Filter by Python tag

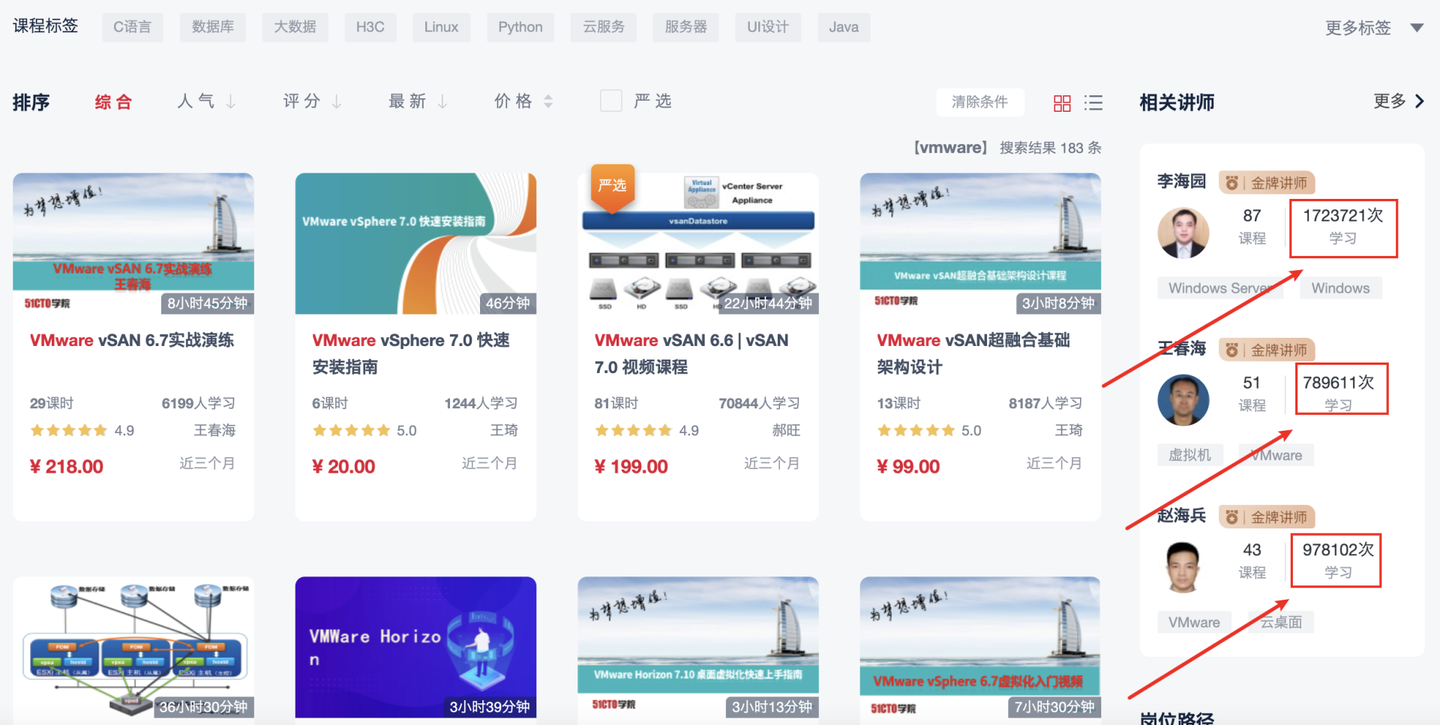(x=521, y=27)
